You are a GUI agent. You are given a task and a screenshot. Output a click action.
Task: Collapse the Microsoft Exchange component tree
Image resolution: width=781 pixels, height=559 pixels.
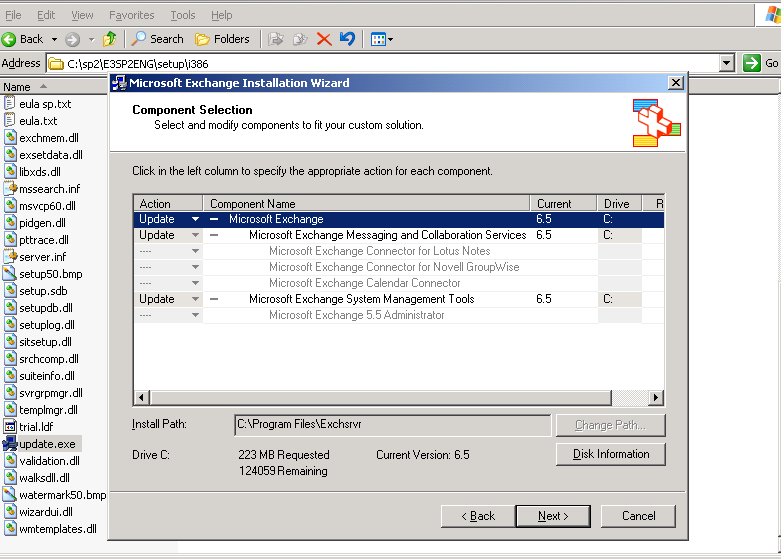tap(214, 219)
